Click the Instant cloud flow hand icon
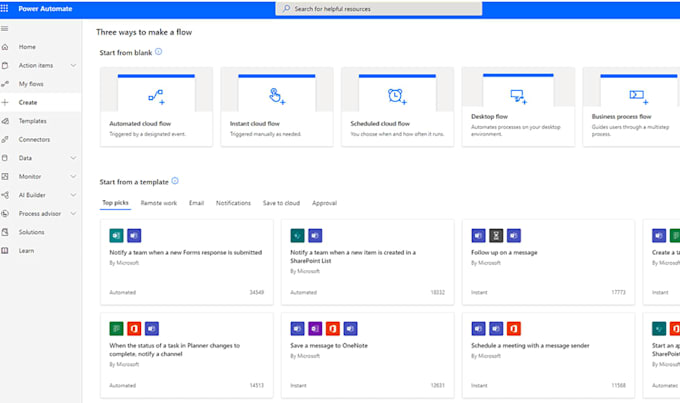This screenshot has height=403, width=680. (277, 96)
